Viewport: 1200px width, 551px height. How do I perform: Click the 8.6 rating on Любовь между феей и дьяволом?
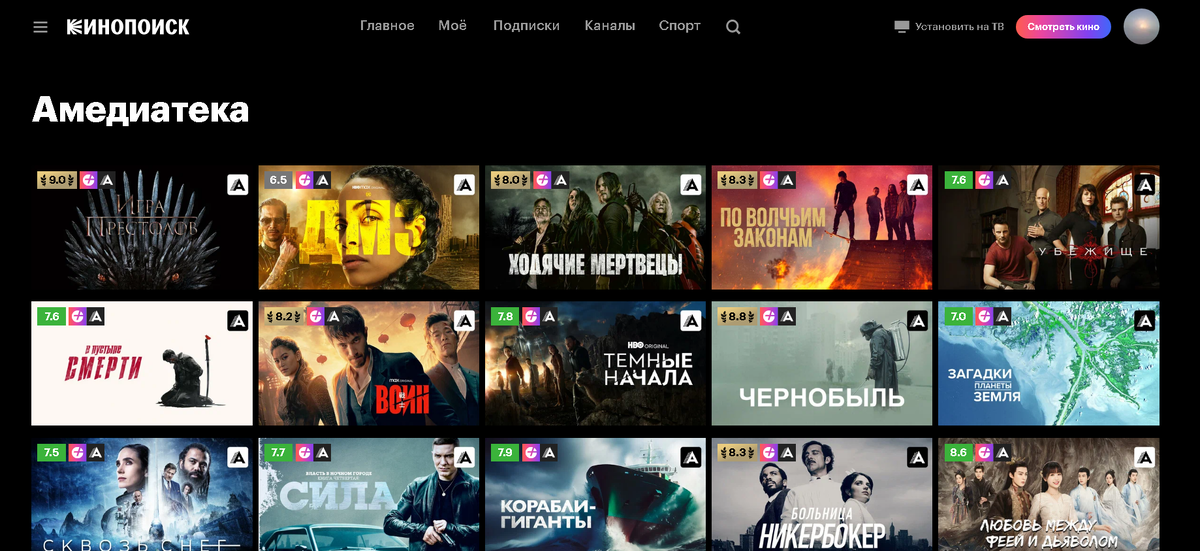[x=958, y=452]
